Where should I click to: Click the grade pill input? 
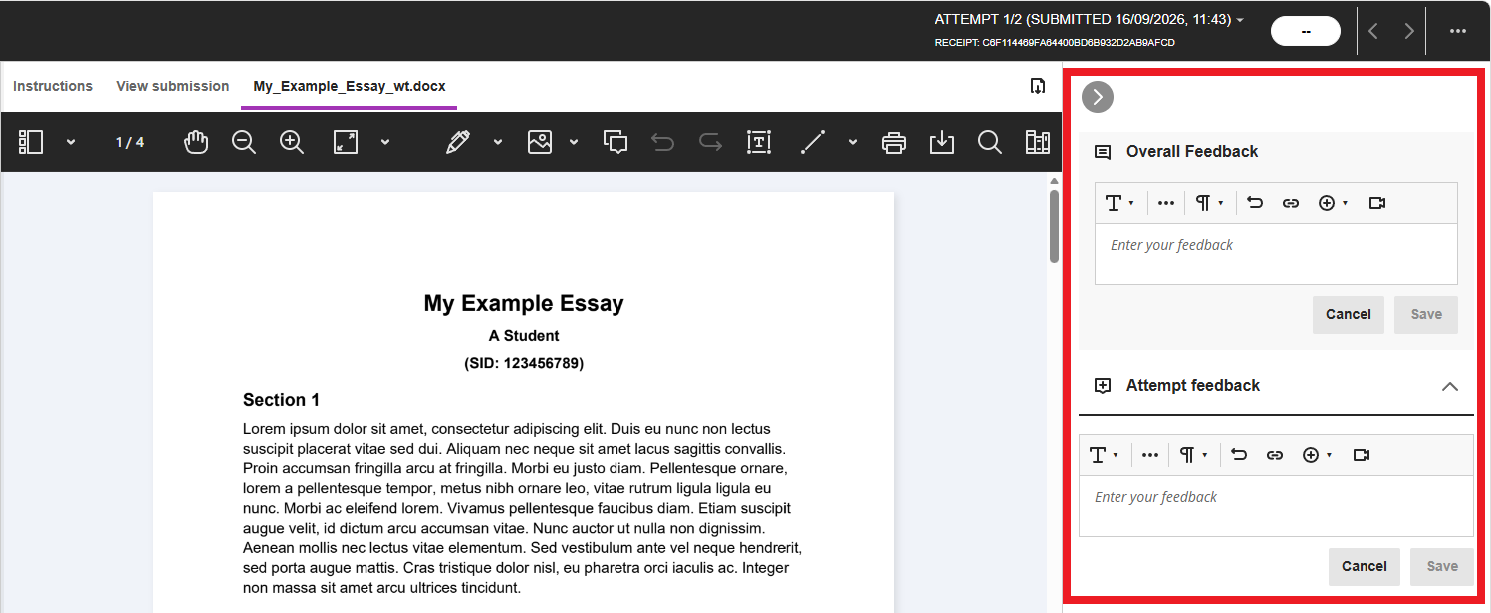(1306, 31)
